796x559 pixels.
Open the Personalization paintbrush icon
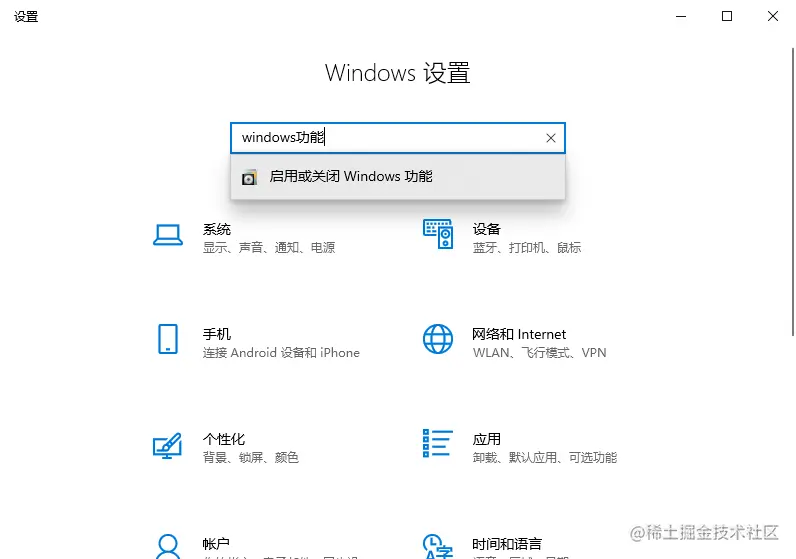[168, 445]
